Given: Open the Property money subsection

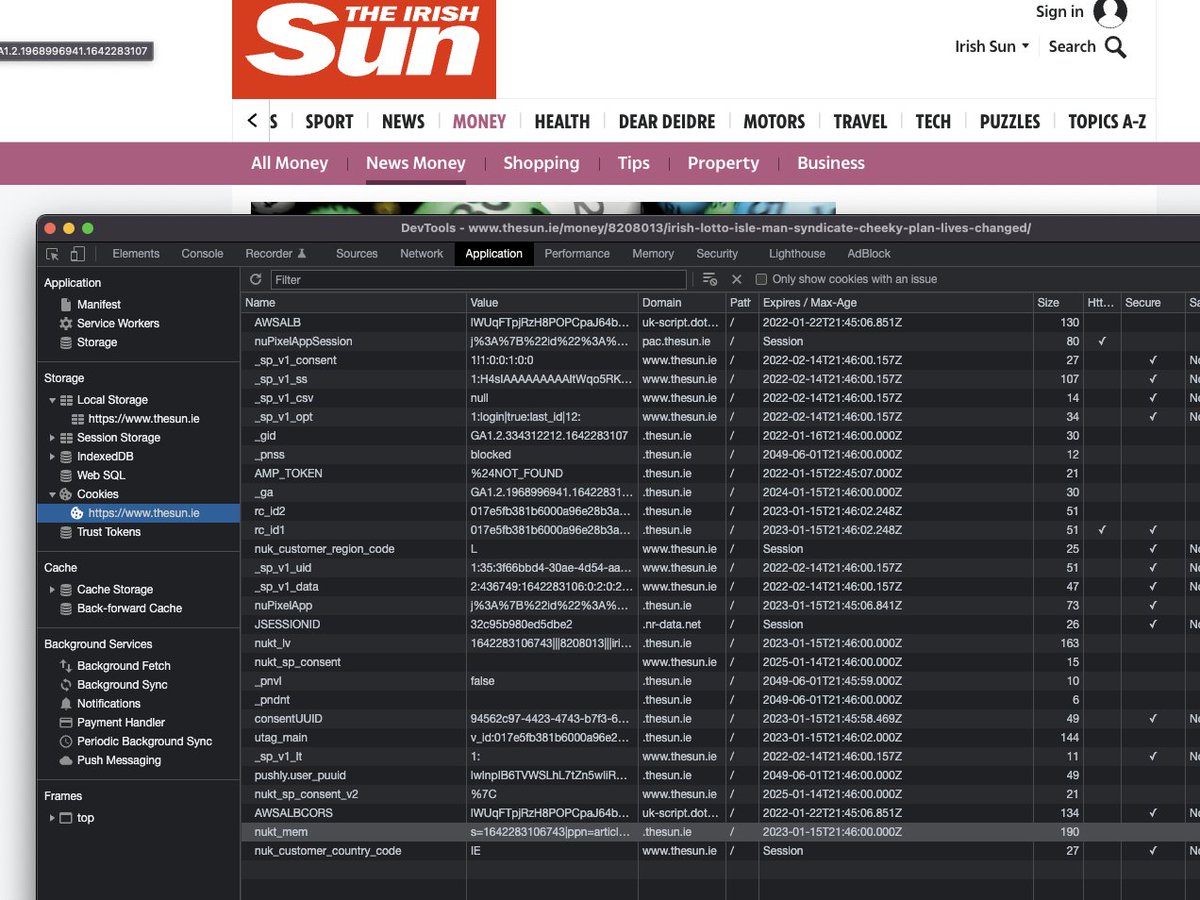Looking at the screenshot, I should [723, 163].
